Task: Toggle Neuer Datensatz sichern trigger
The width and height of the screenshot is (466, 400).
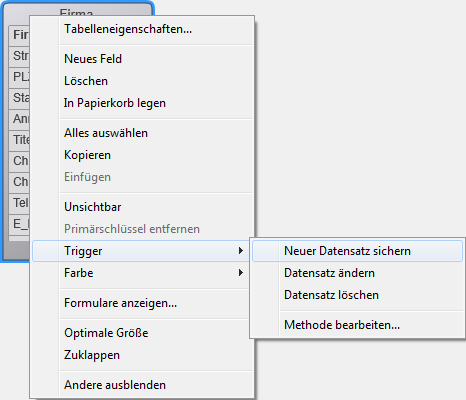Action: coord(358,251)
